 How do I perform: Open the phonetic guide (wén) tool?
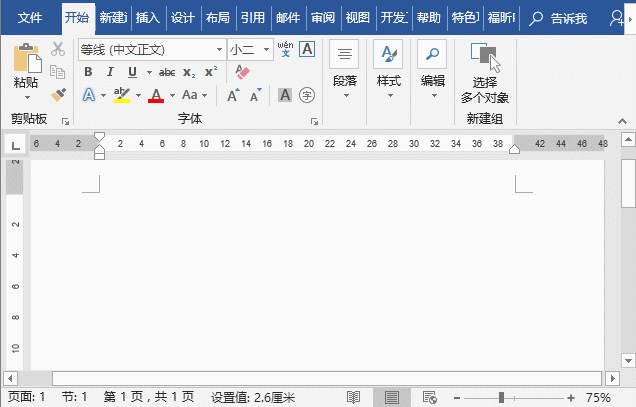pyautogui.click(x=286, y=49)
